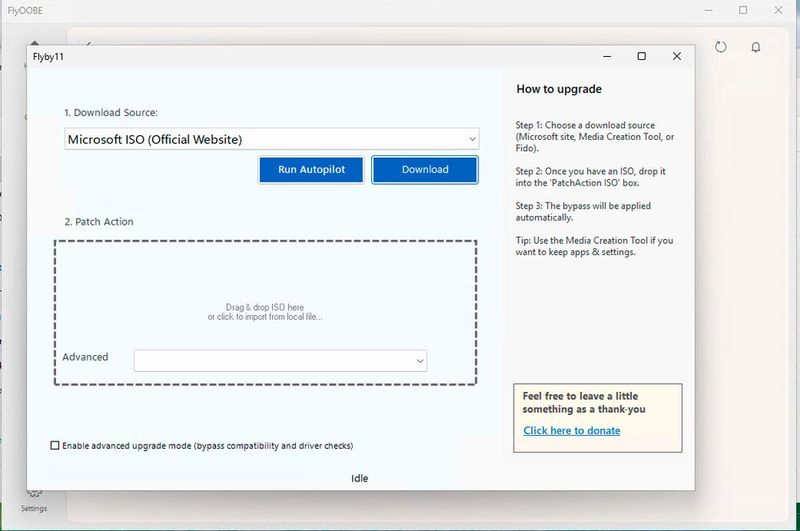
Task: Click the 2. Patch Action label
Action: (x=99, y=222)
